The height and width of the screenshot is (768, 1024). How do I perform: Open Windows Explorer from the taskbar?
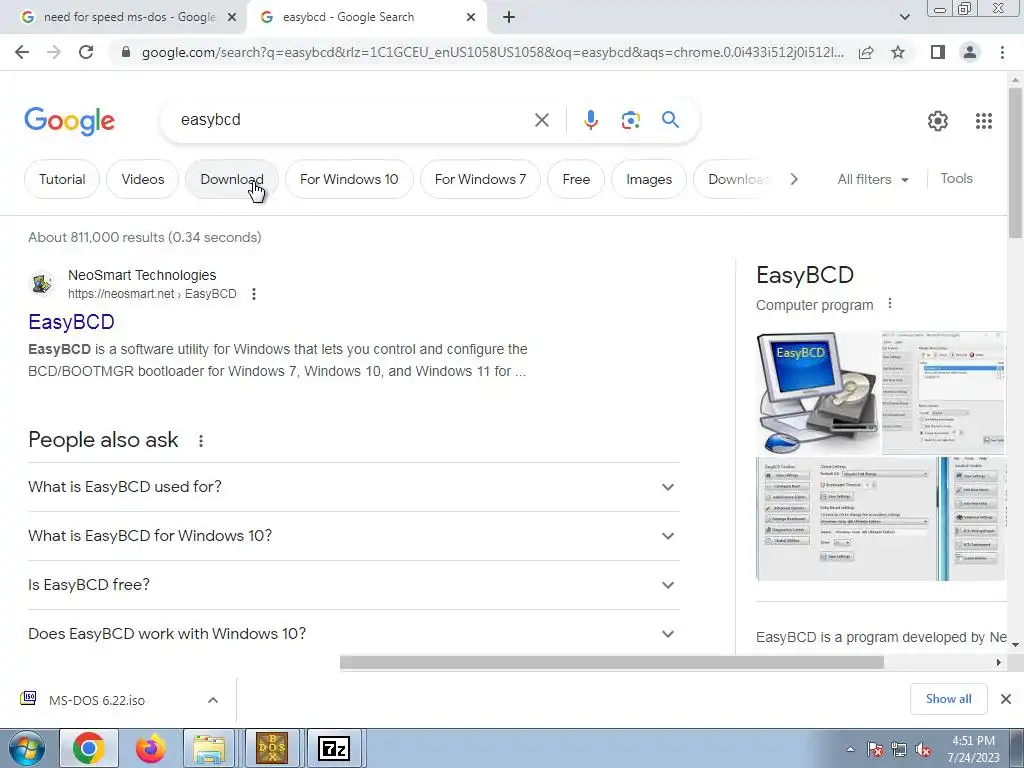(209, 748)
